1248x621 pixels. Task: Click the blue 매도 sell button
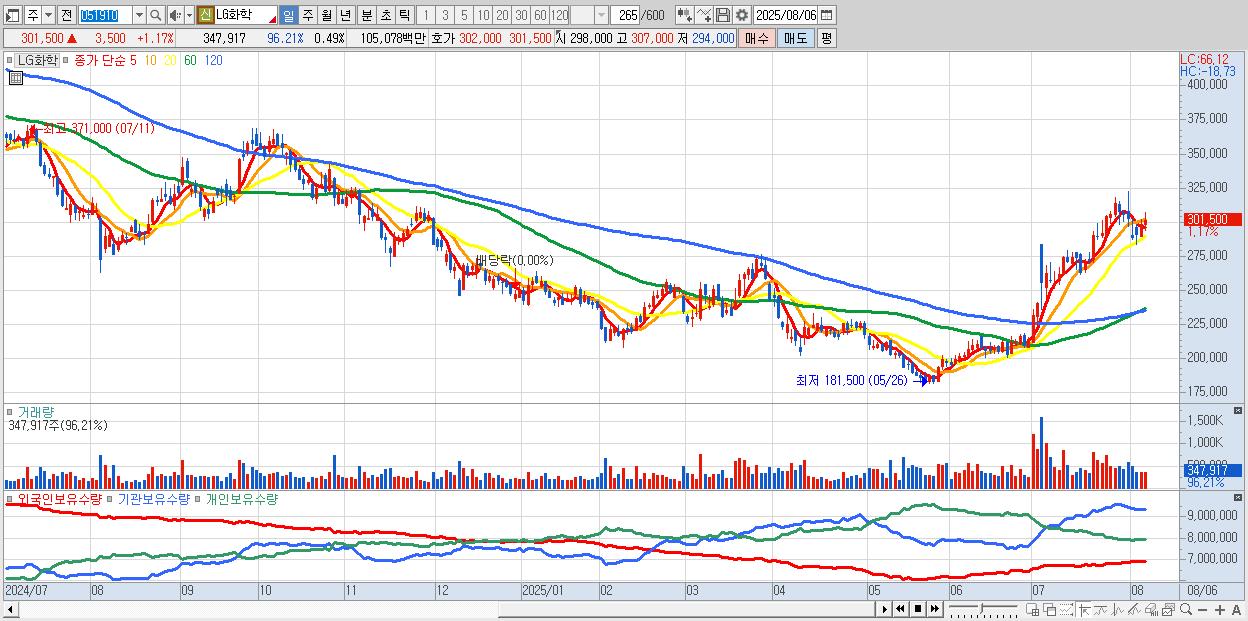coord(795,38)
